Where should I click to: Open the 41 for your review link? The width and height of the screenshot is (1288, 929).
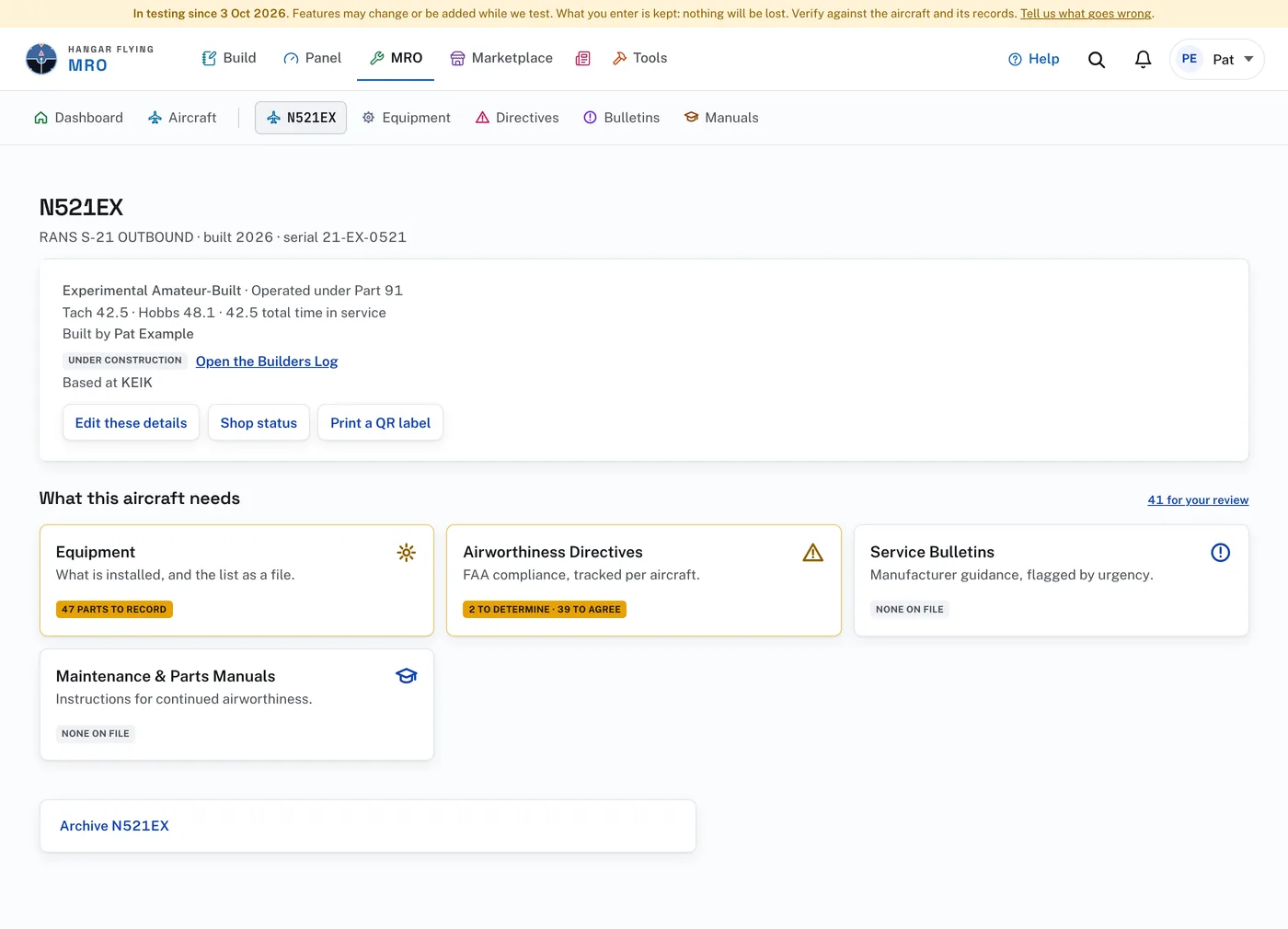(x=1198, y=500)
